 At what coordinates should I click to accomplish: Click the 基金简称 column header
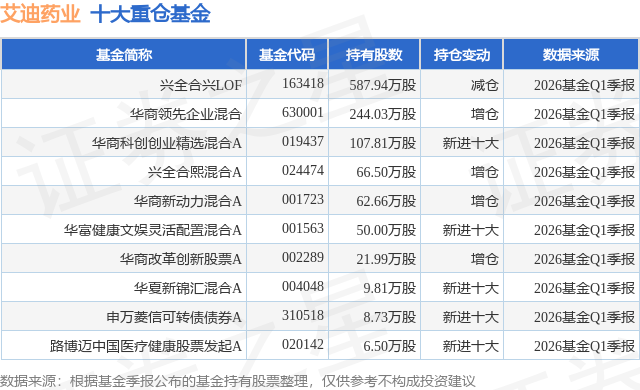pyautogui.click(x=124, y=55)
